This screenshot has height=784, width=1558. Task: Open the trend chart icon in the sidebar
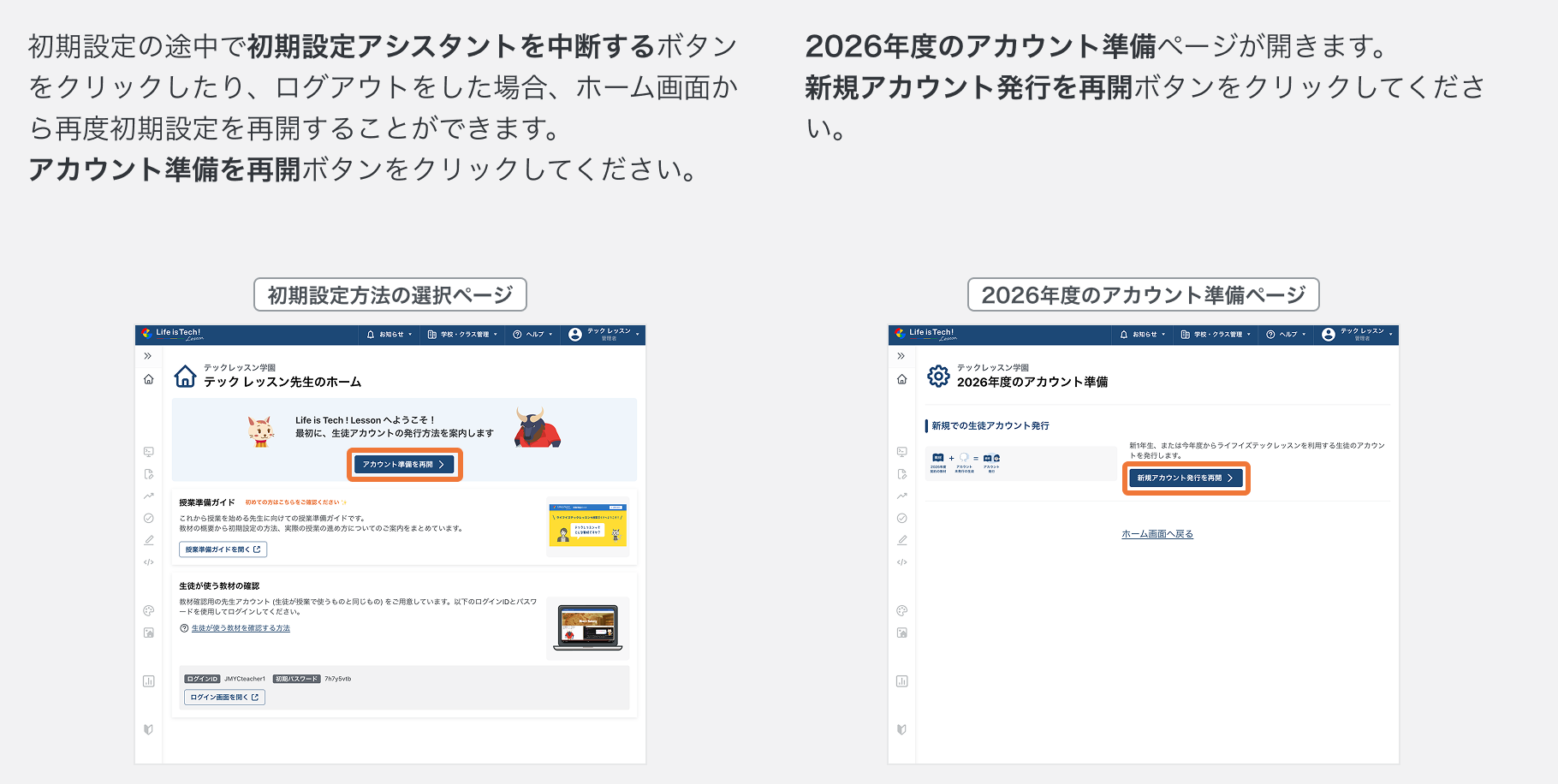(x=147, y=497)
